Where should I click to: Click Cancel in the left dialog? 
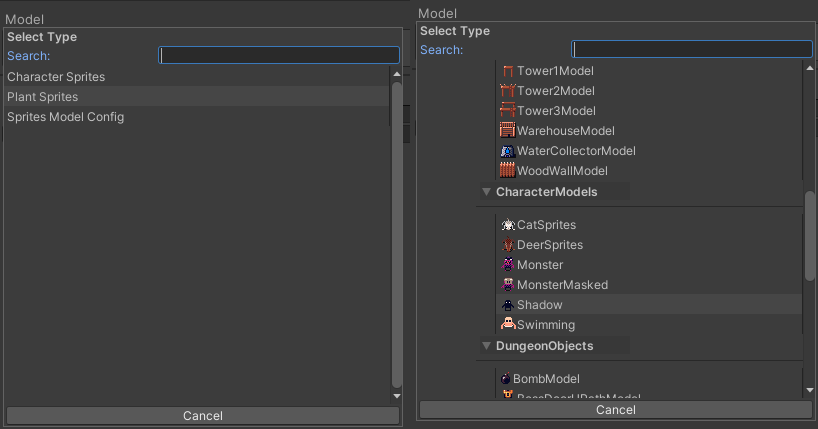coord(203,415)
